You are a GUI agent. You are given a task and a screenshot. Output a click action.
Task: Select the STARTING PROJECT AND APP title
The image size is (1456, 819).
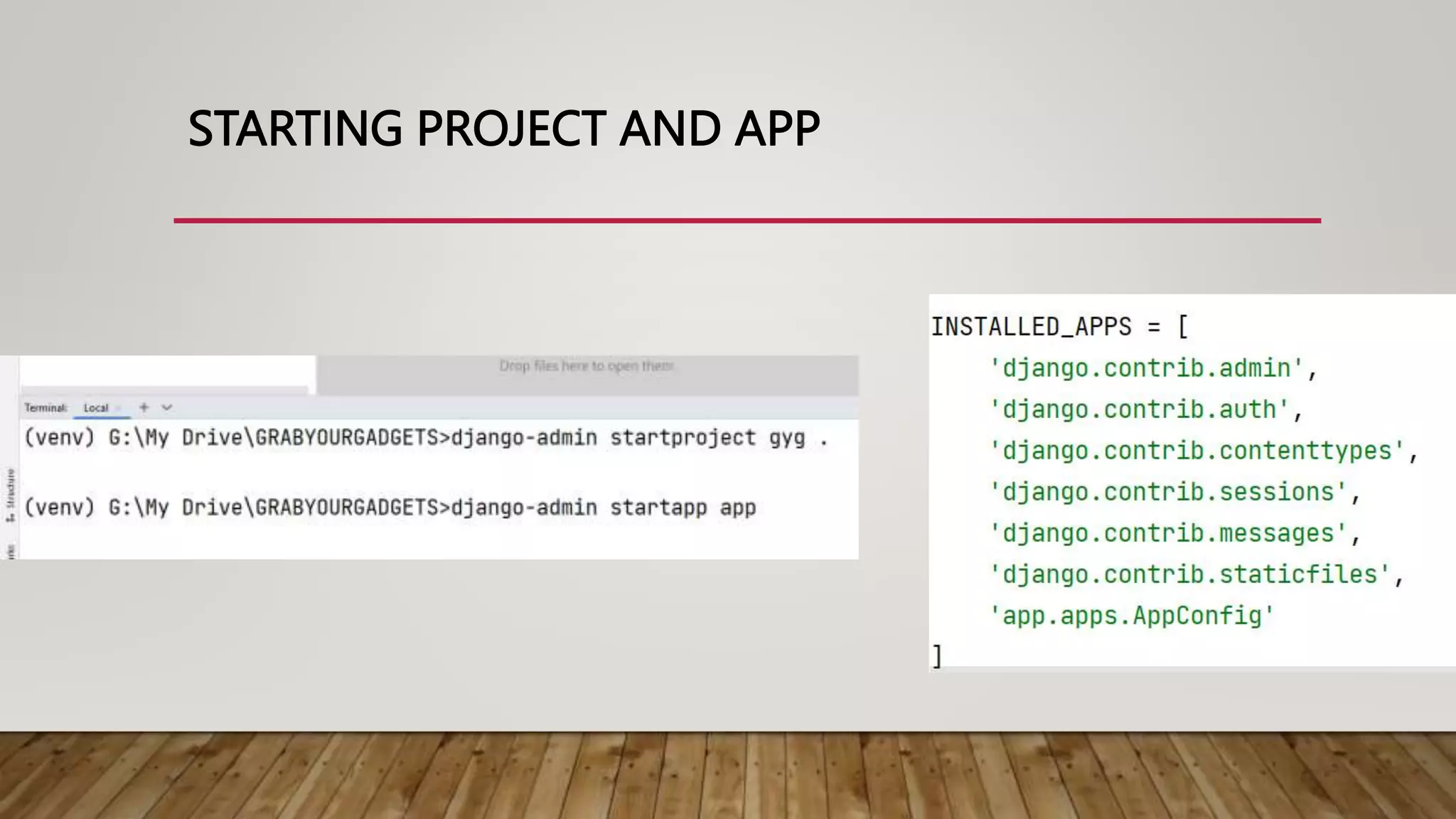(x=503, y=129)
